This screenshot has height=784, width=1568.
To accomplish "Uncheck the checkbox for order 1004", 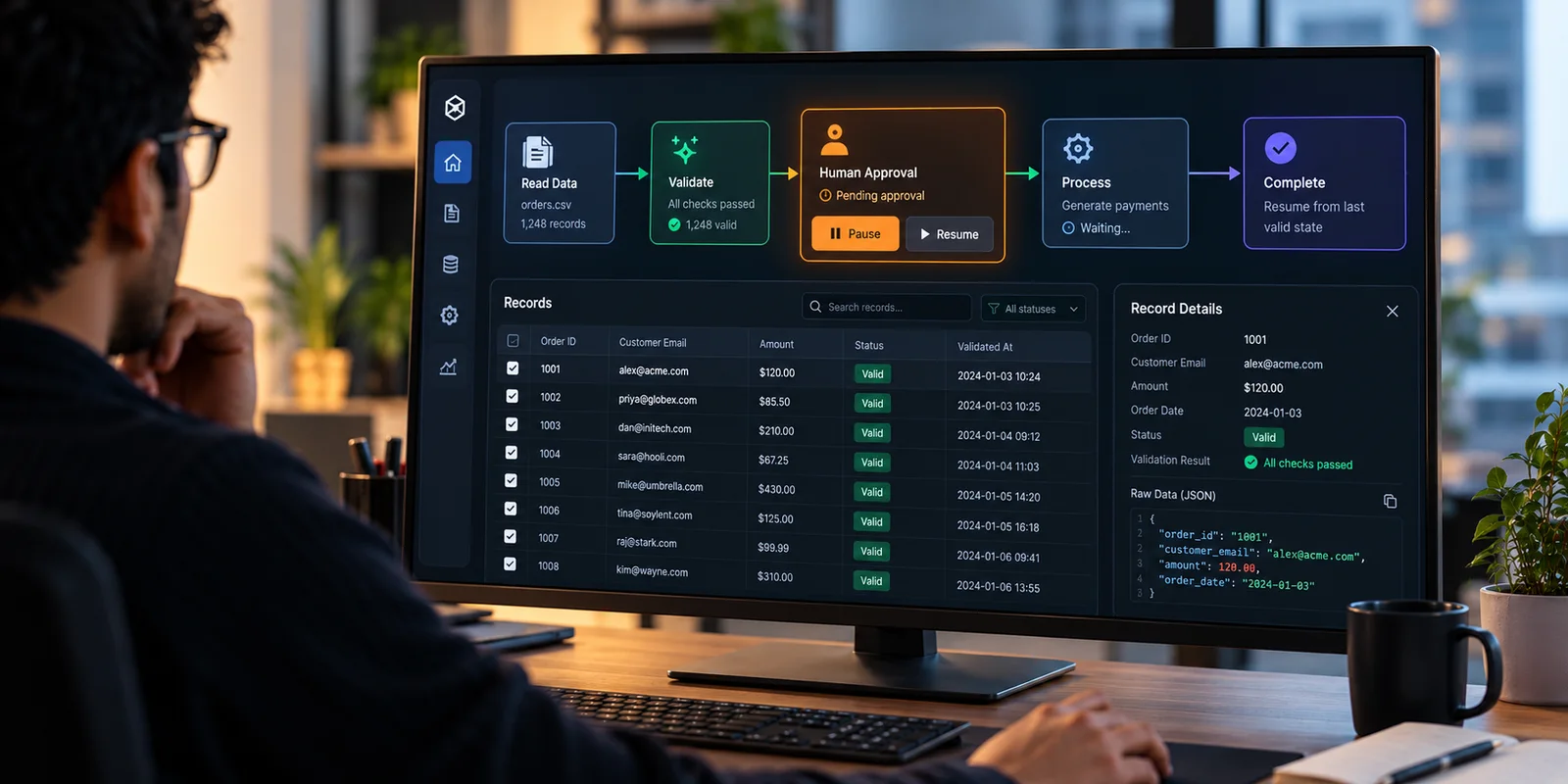I will click(512, 453).
